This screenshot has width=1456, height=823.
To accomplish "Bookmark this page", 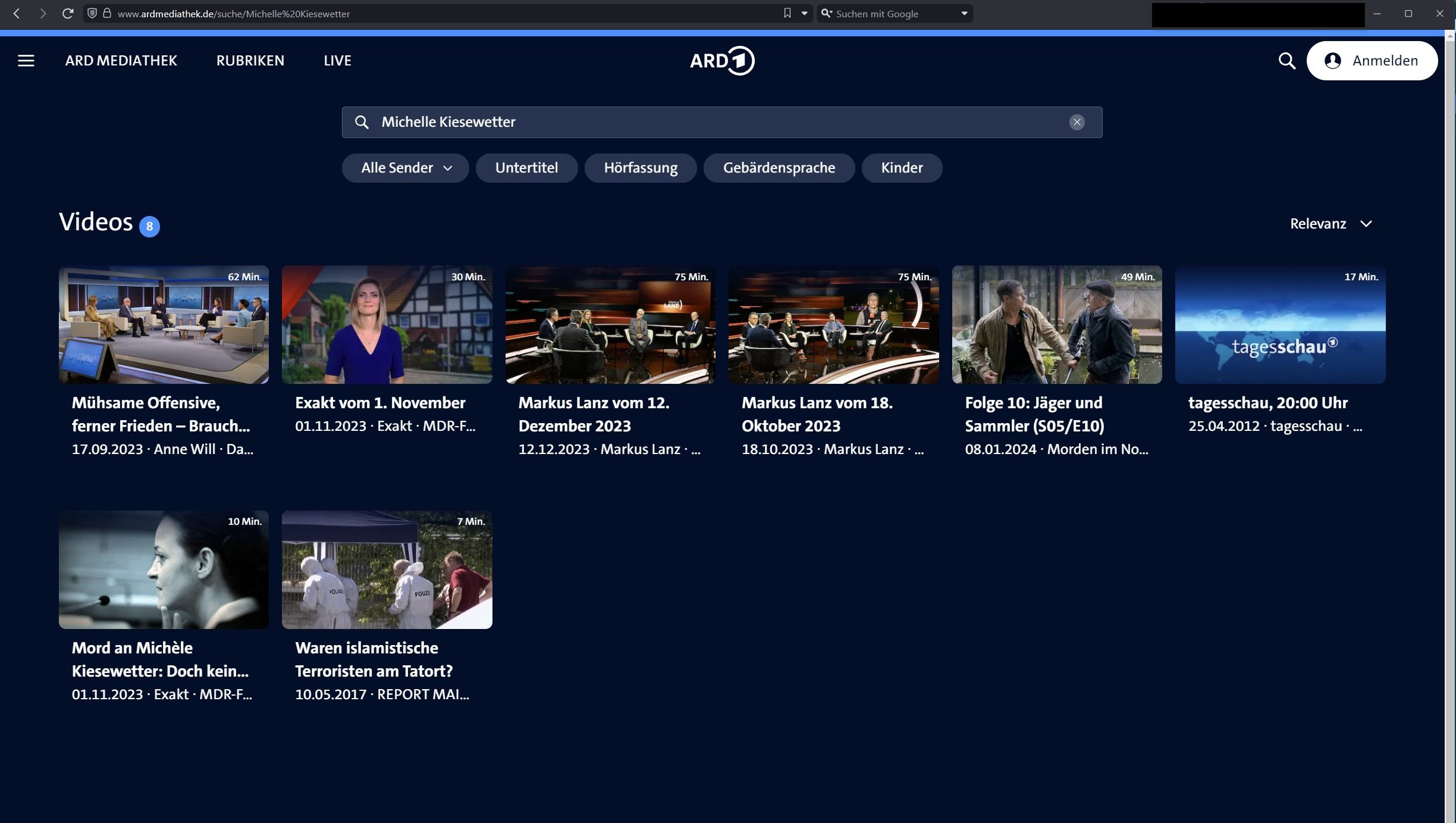I will click(x=787, y=13).
